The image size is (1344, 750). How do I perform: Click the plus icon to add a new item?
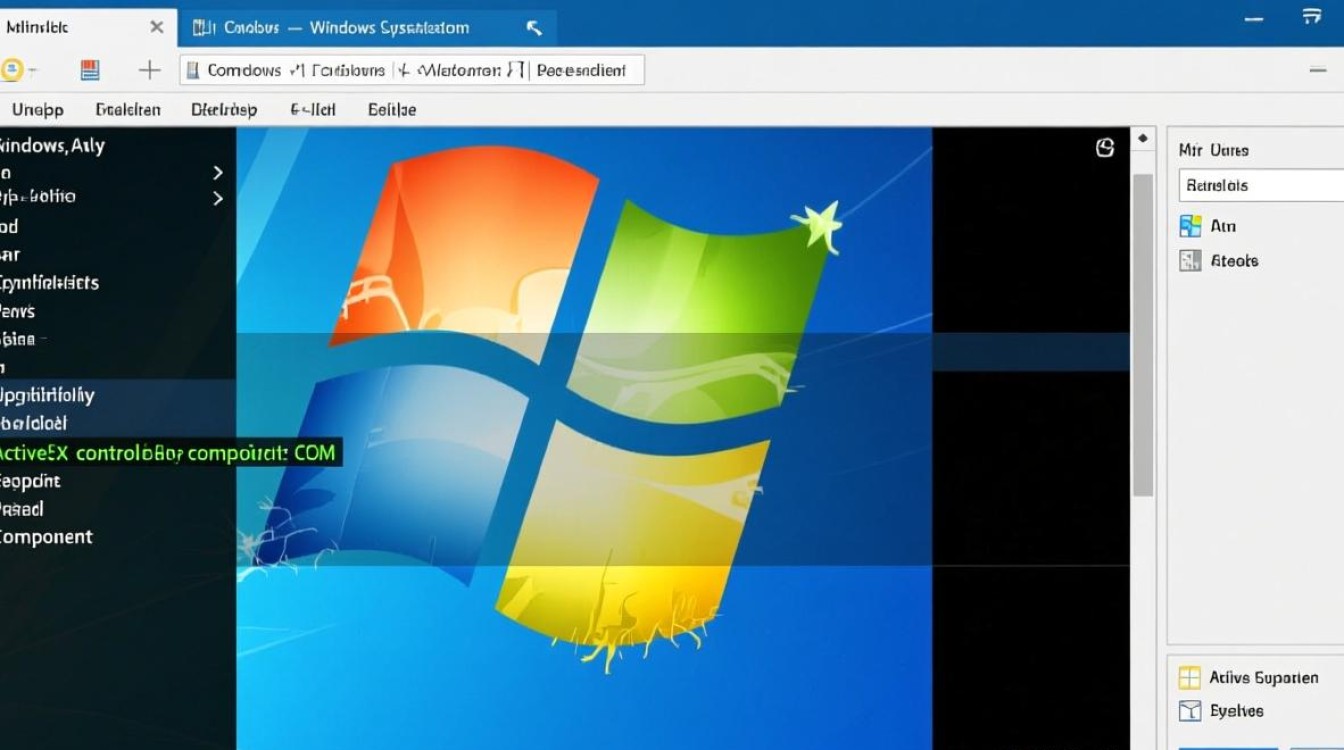coord(148,69)
